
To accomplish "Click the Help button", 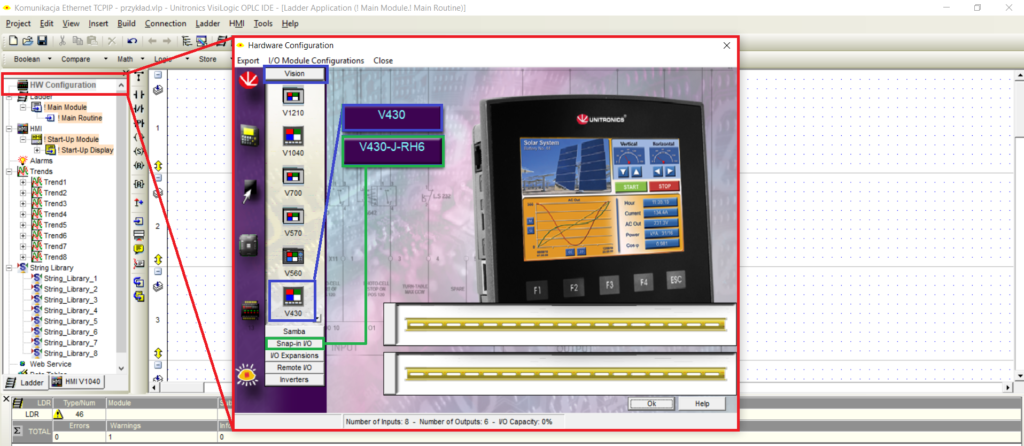I will (702, 404).
